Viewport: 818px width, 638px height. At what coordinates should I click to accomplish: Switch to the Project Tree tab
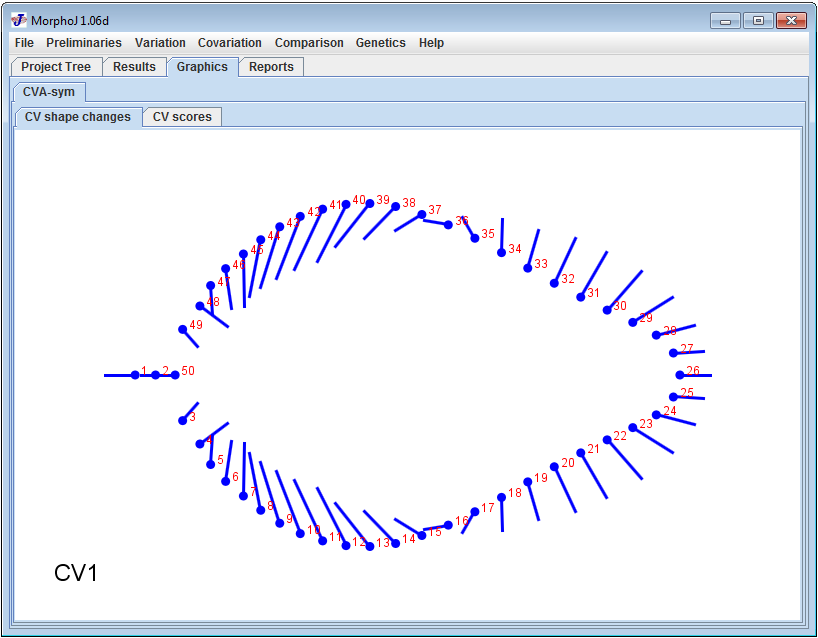pyautogui.click(x=55, y=66)
